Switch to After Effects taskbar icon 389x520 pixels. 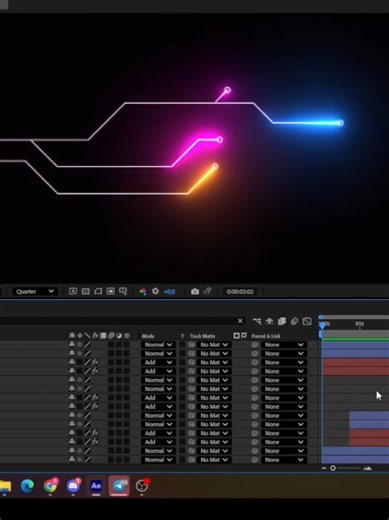tap(96, 486)
